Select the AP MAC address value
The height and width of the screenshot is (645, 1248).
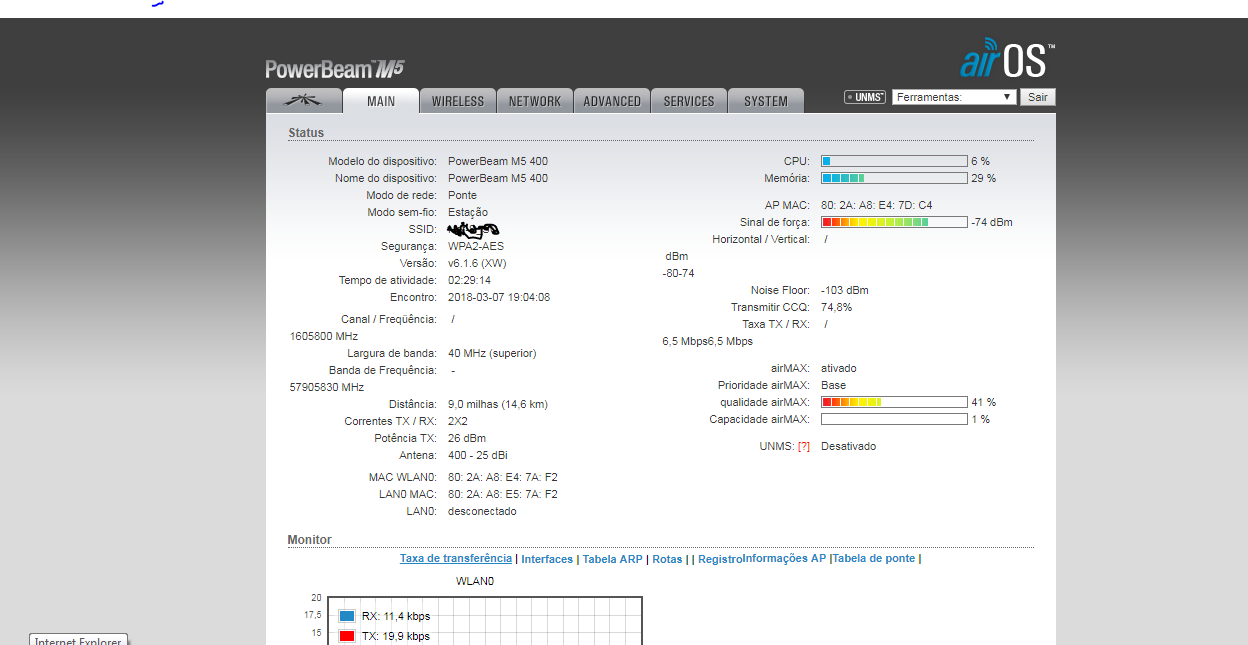pyautogui.click(x=877, y=205)
